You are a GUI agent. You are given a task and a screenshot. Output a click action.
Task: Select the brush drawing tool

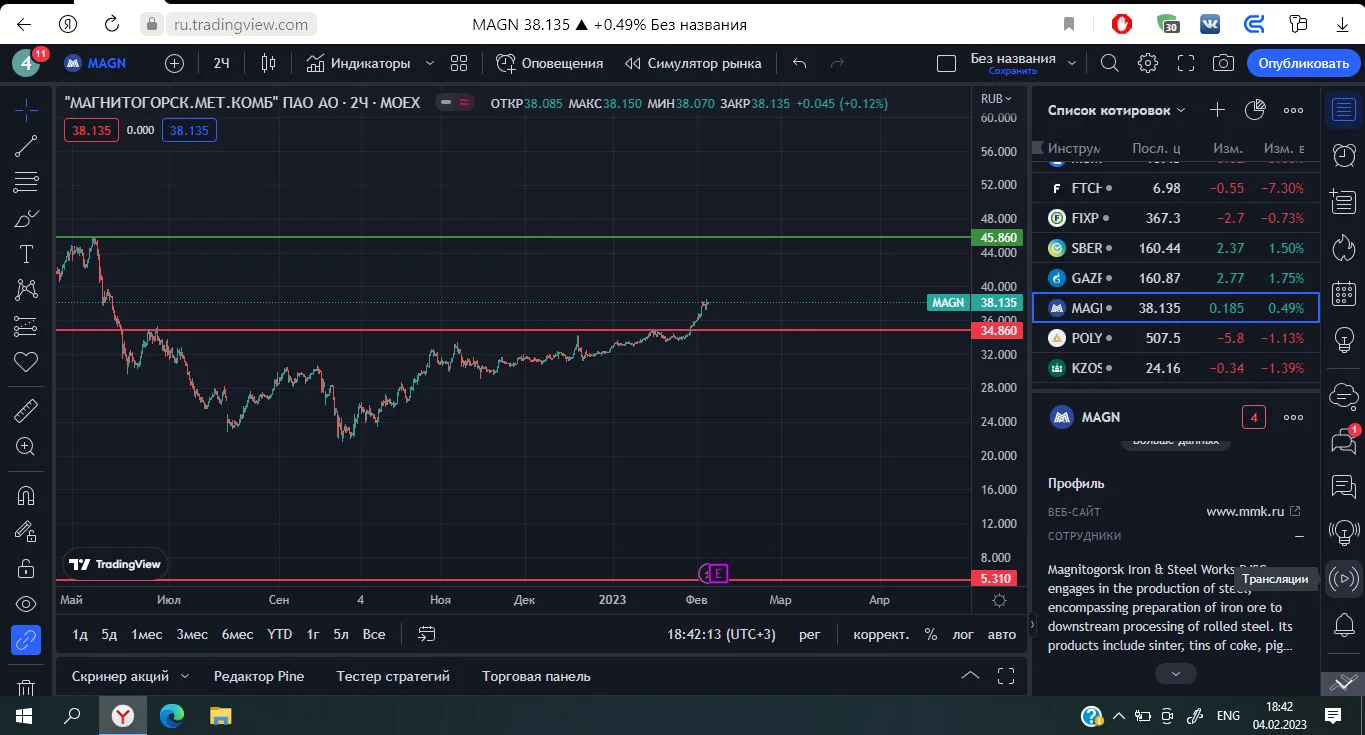[x=26, y=218]
